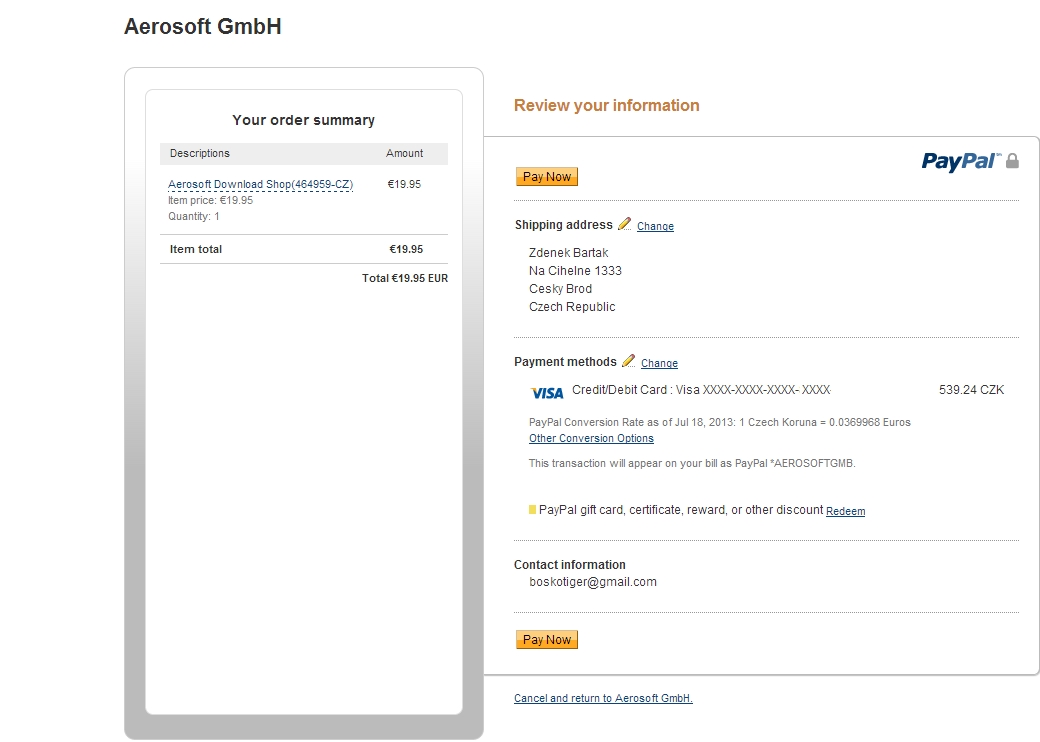Click the pencil icon beside Payment methods
This screenshot has height=742, width=1040.
(629, 361)
